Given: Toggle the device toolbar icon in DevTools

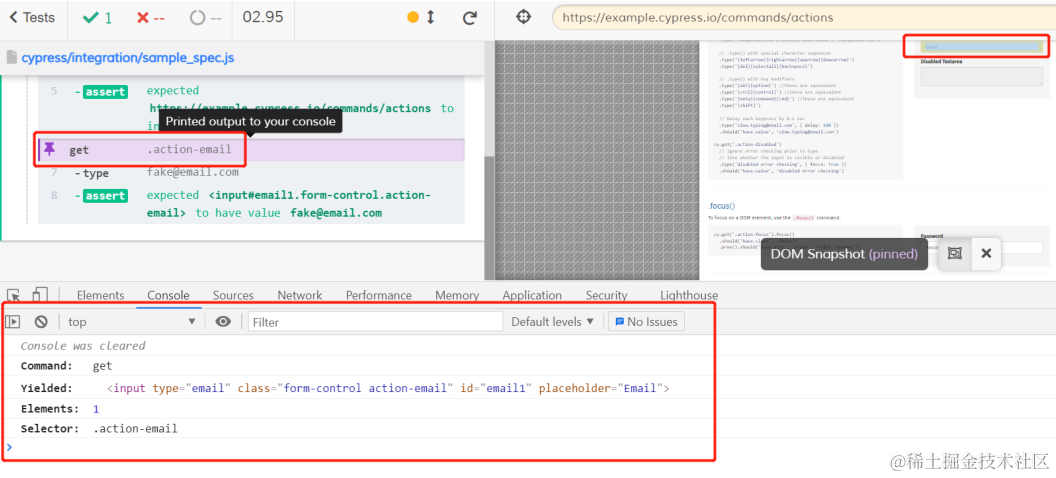Looking at the screenshot, I should point(40,295).
